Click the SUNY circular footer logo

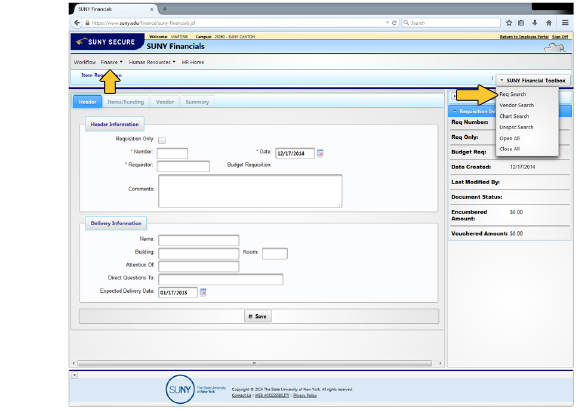[x=180, y=389]
